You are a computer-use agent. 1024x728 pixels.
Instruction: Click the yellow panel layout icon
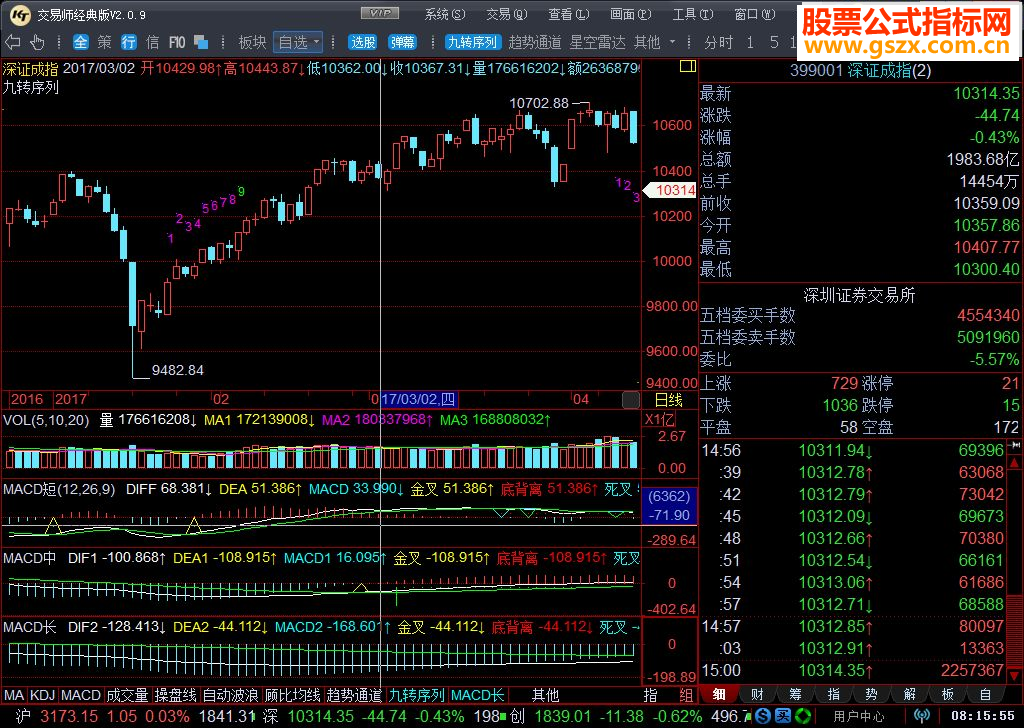[x=688, y=66]
